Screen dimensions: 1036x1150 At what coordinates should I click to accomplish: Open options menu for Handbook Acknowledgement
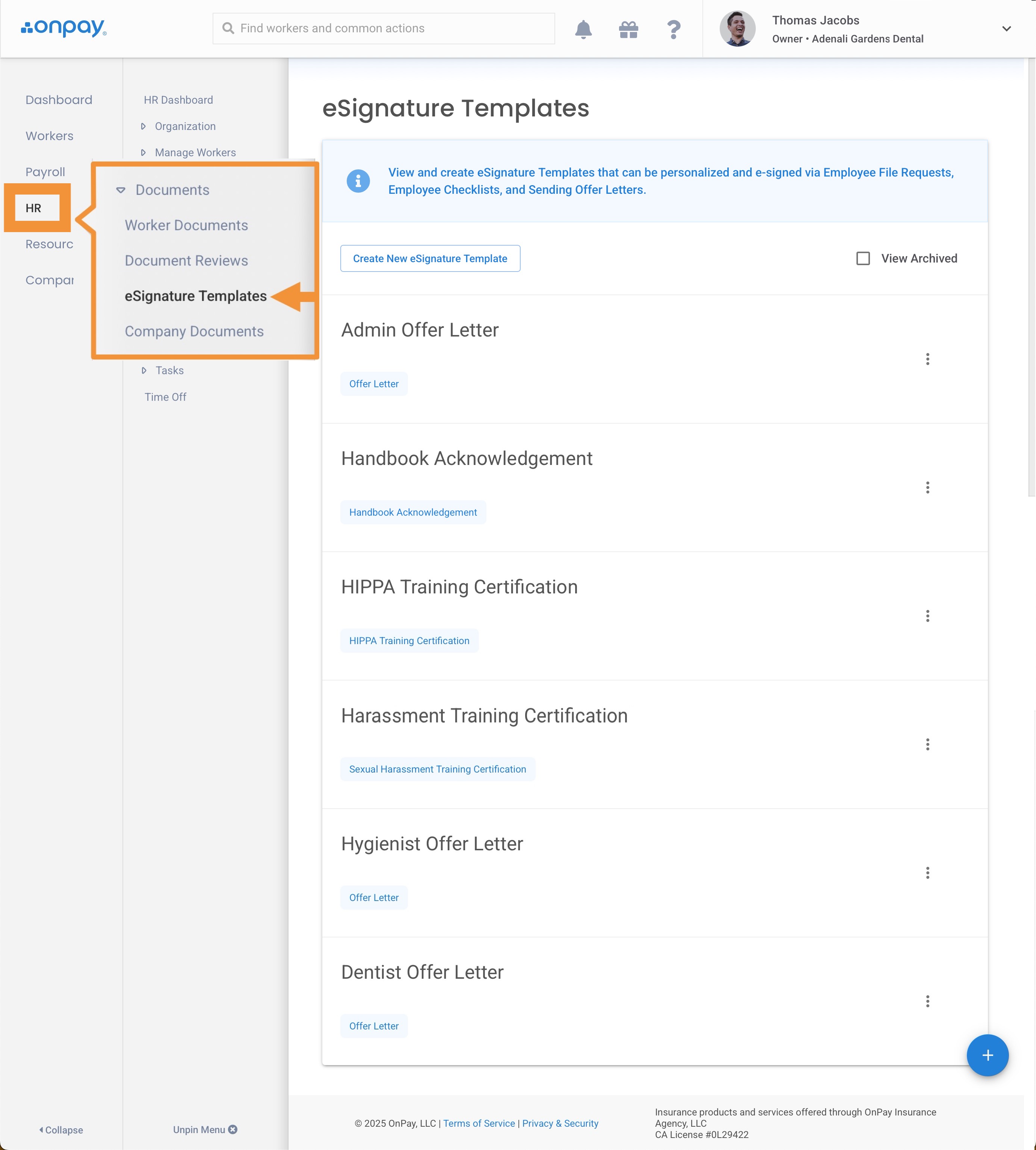pos(927,487)
